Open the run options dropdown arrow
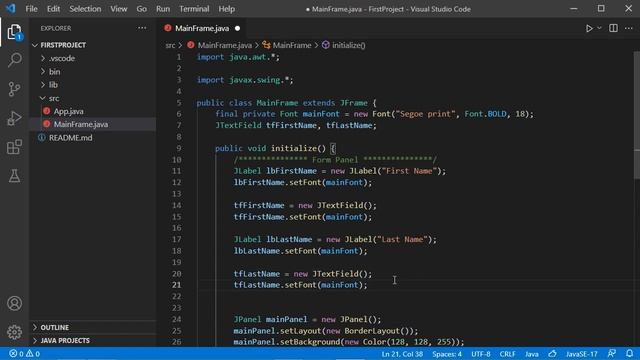The height and width of the screenshot is (360, 640). (x=599, y=28)
